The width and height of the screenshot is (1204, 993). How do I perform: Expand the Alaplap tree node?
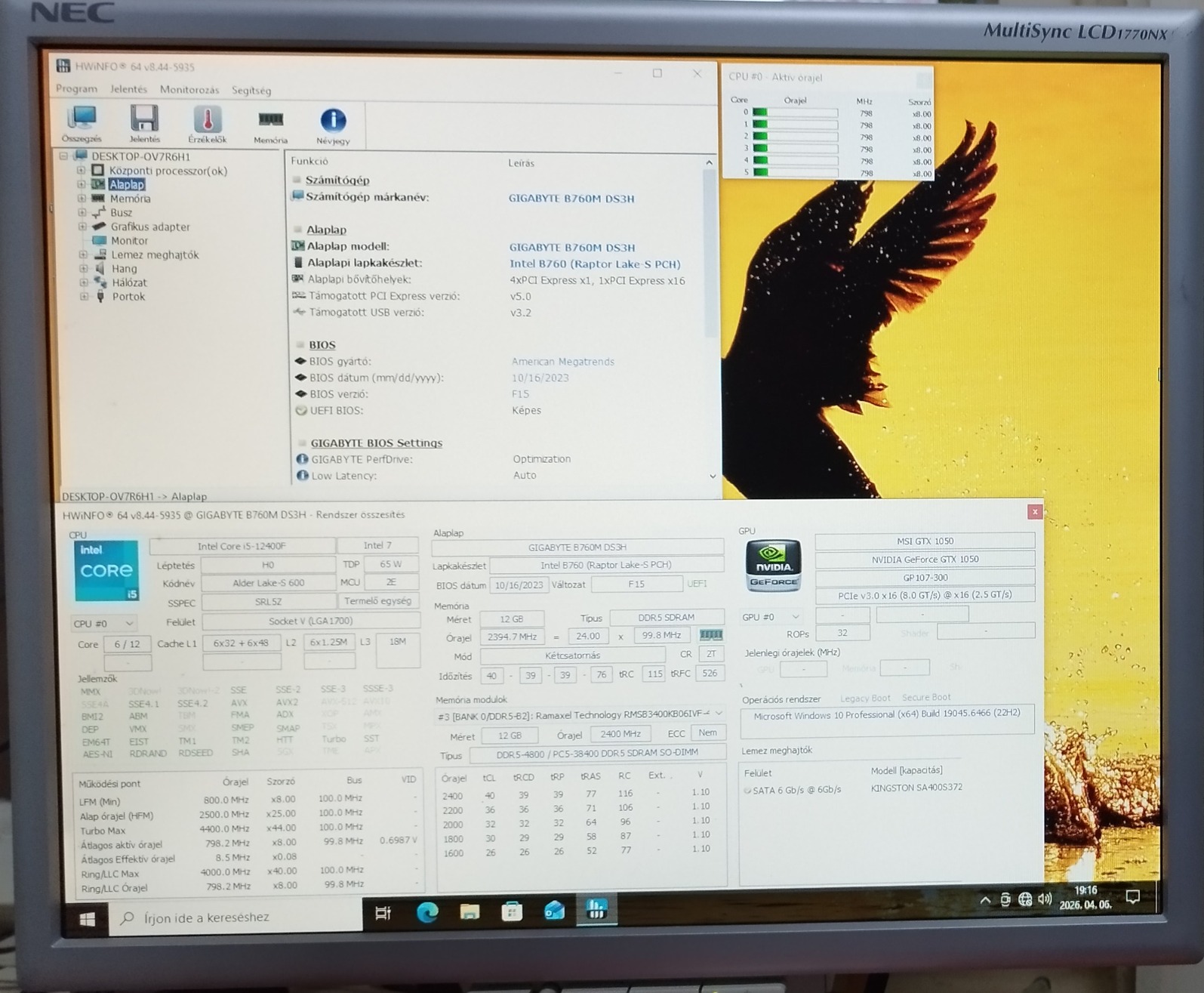pyautogui.click(x=82, y=184)
